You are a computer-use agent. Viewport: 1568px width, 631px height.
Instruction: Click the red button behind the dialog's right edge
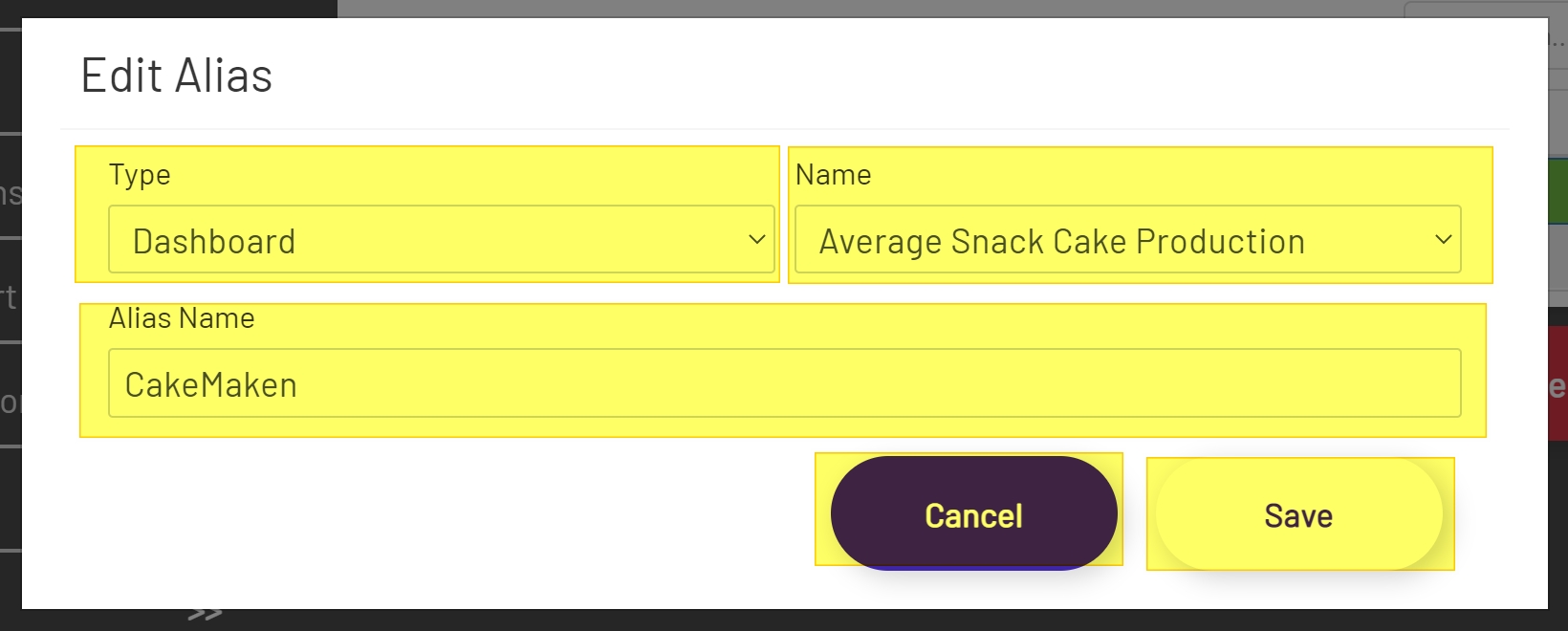1557,383
